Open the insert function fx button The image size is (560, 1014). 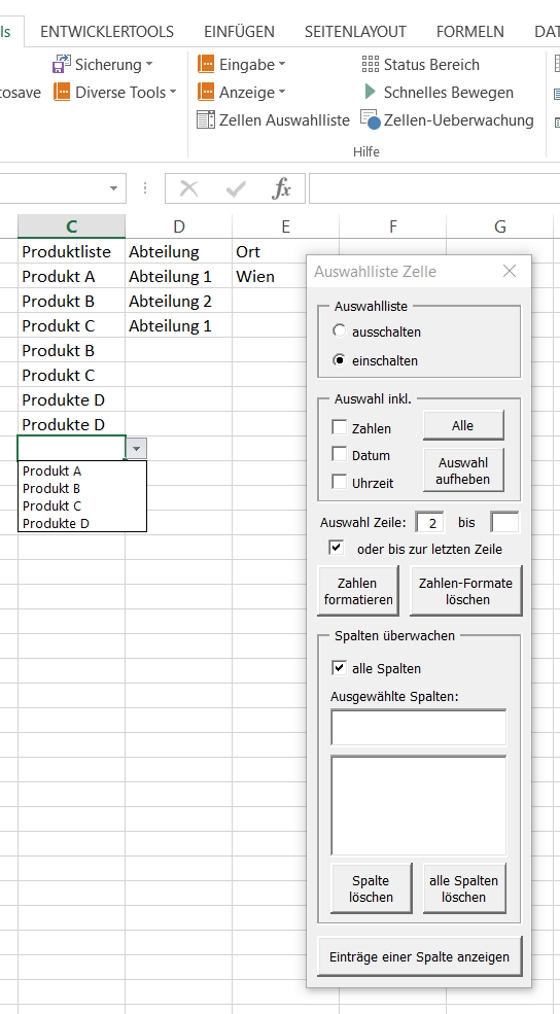pyautogui.click(x=282, y=189)
